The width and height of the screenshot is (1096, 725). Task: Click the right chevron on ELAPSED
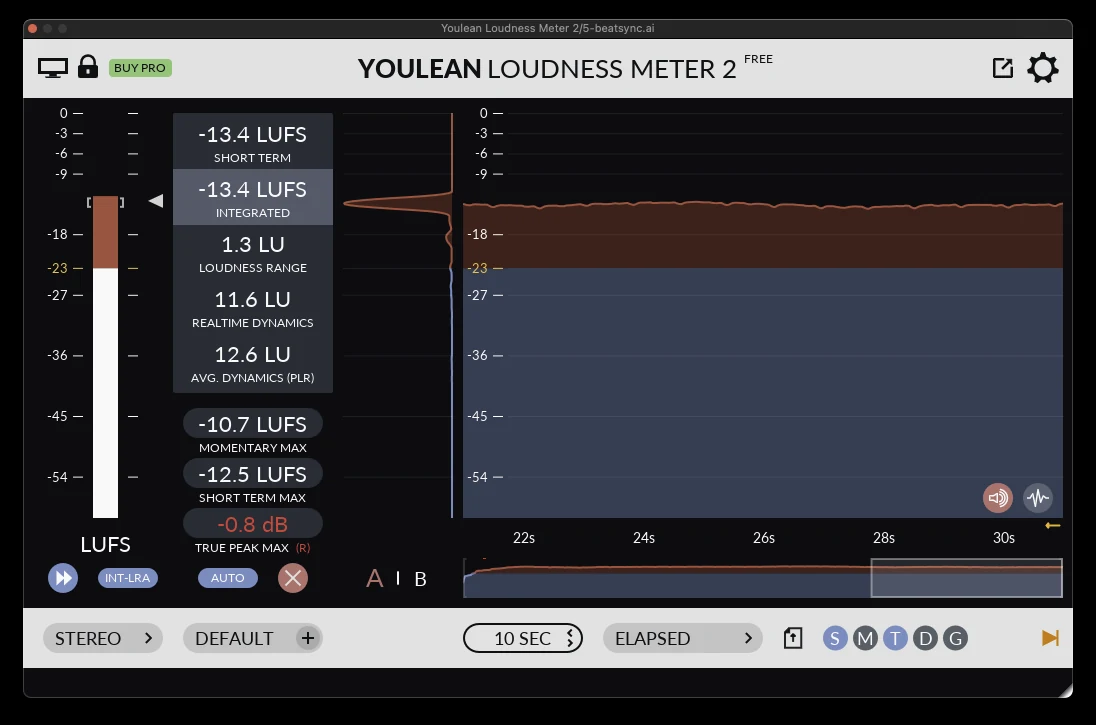coord(748,638)
